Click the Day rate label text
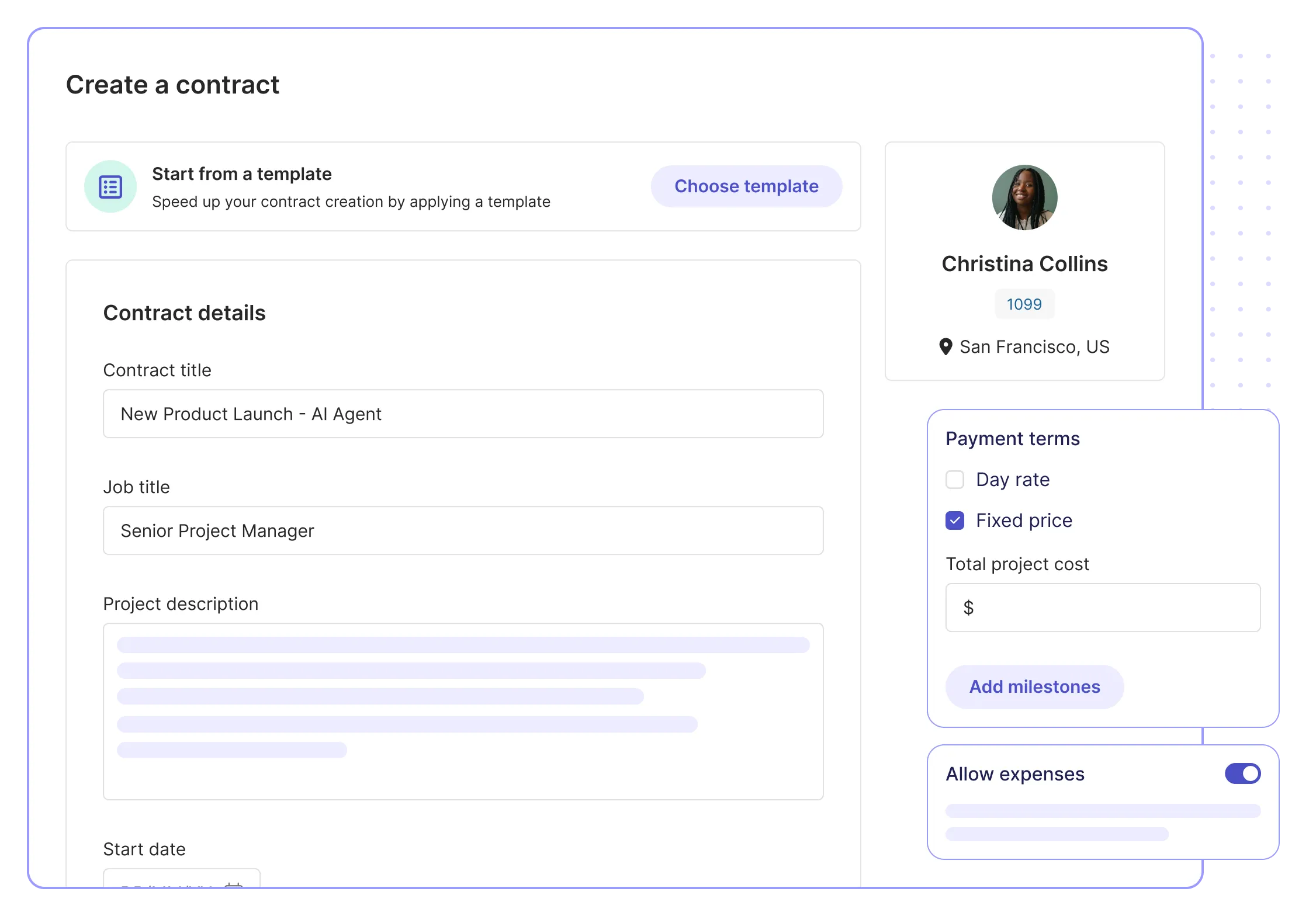 (x=1013, y=480)
